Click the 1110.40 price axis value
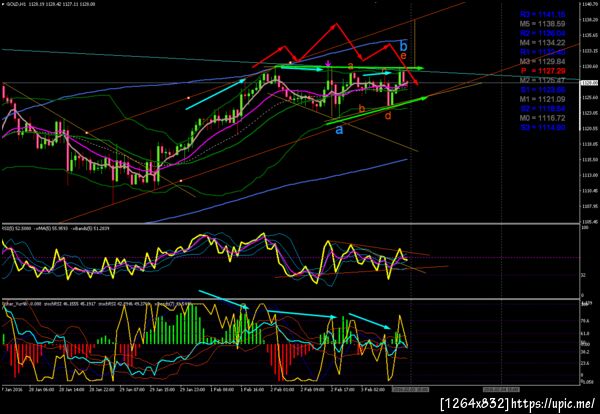 pos(590,191)
